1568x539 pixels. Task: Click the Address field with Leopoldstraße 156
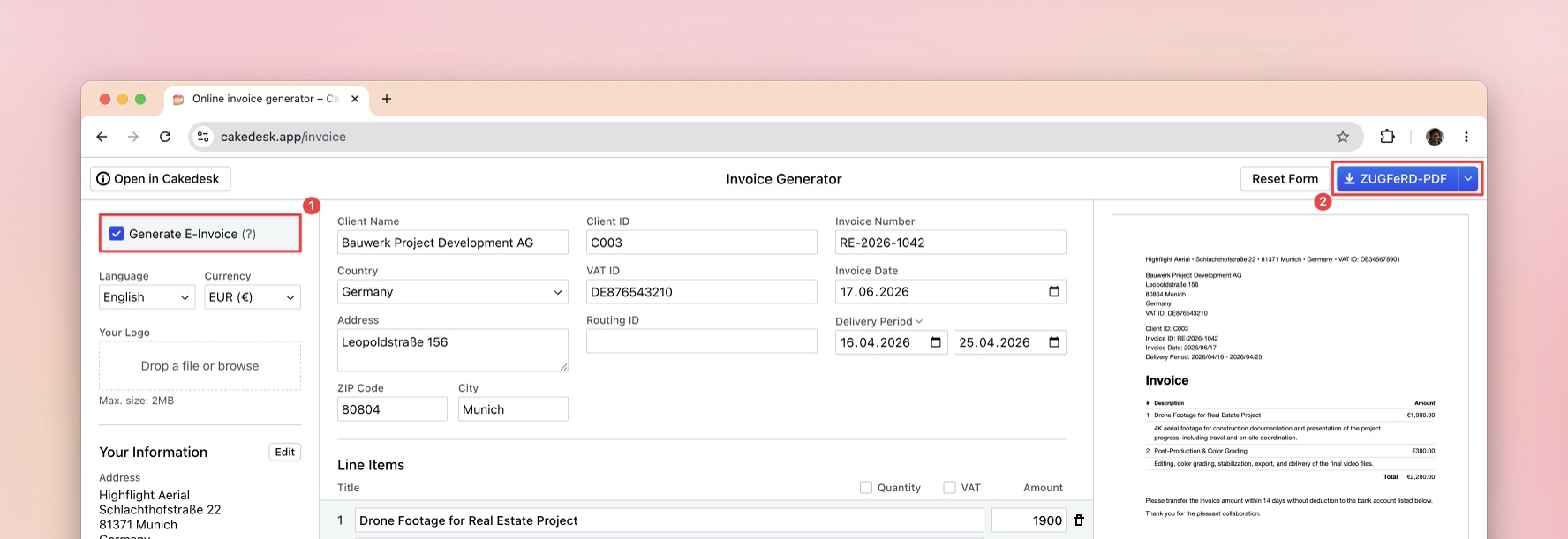[x=453, y=350]
